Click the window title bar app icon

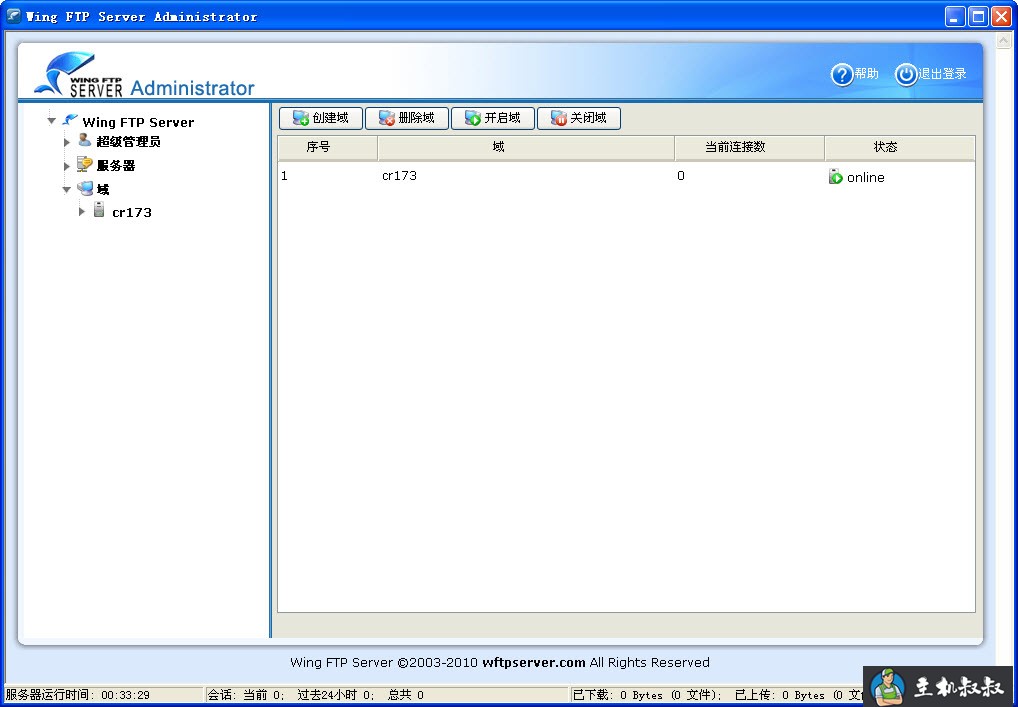tap(13, 16)
